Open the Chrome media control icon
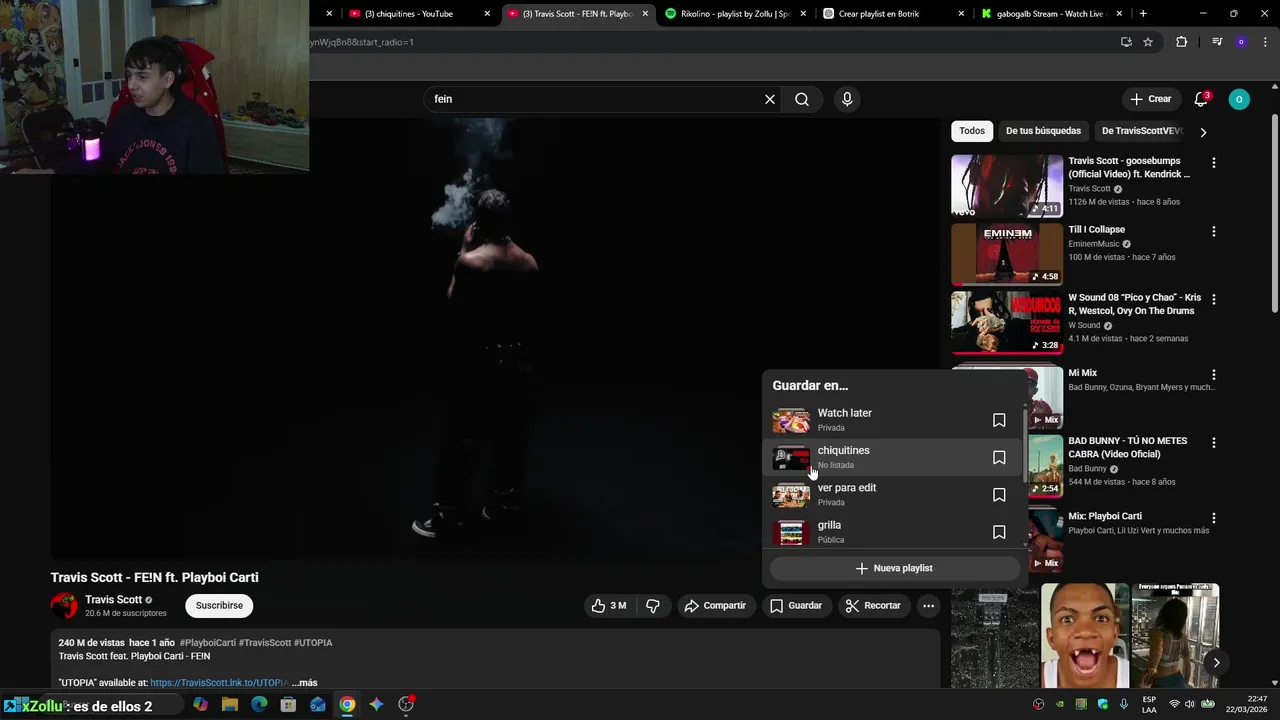Viewport: 1280px width, 720px height. [x=1217, y=42]
